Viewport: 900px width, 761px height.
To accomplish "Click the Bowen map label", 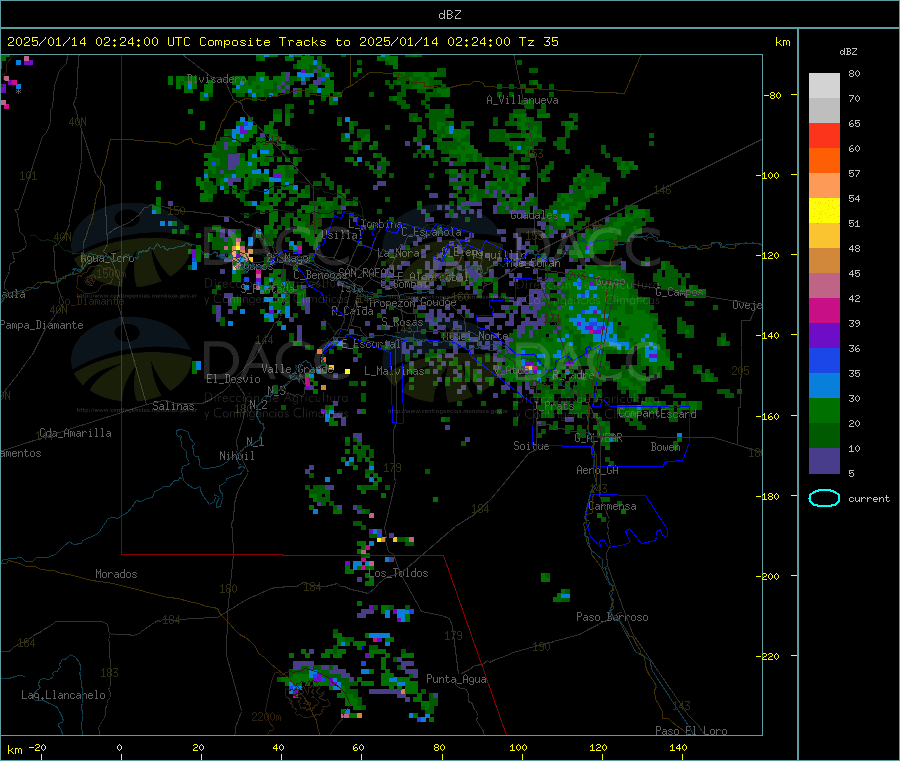I will tap(665, 447).
